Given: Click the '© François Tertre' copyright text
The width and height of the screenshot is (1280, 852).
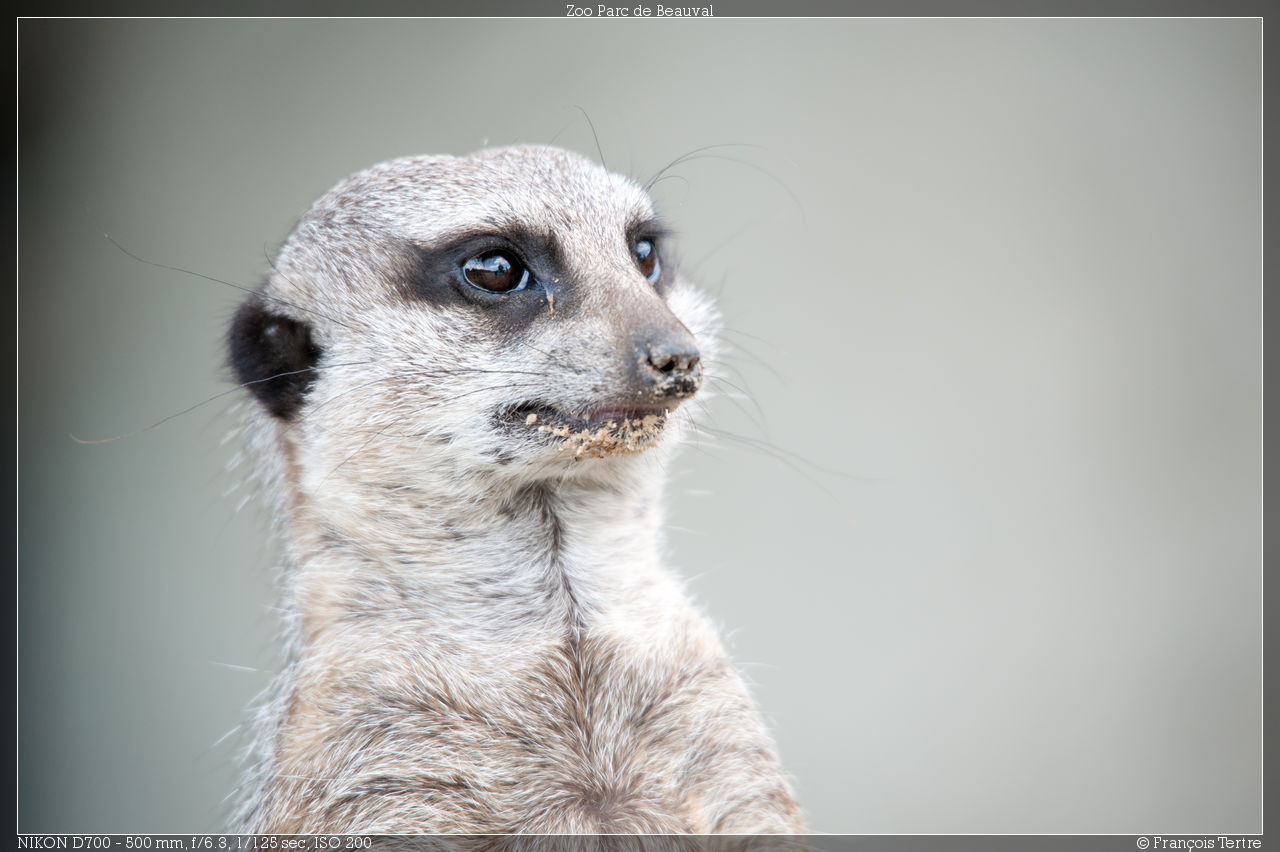Looking at the screenshot, I should pos(1198,843).
